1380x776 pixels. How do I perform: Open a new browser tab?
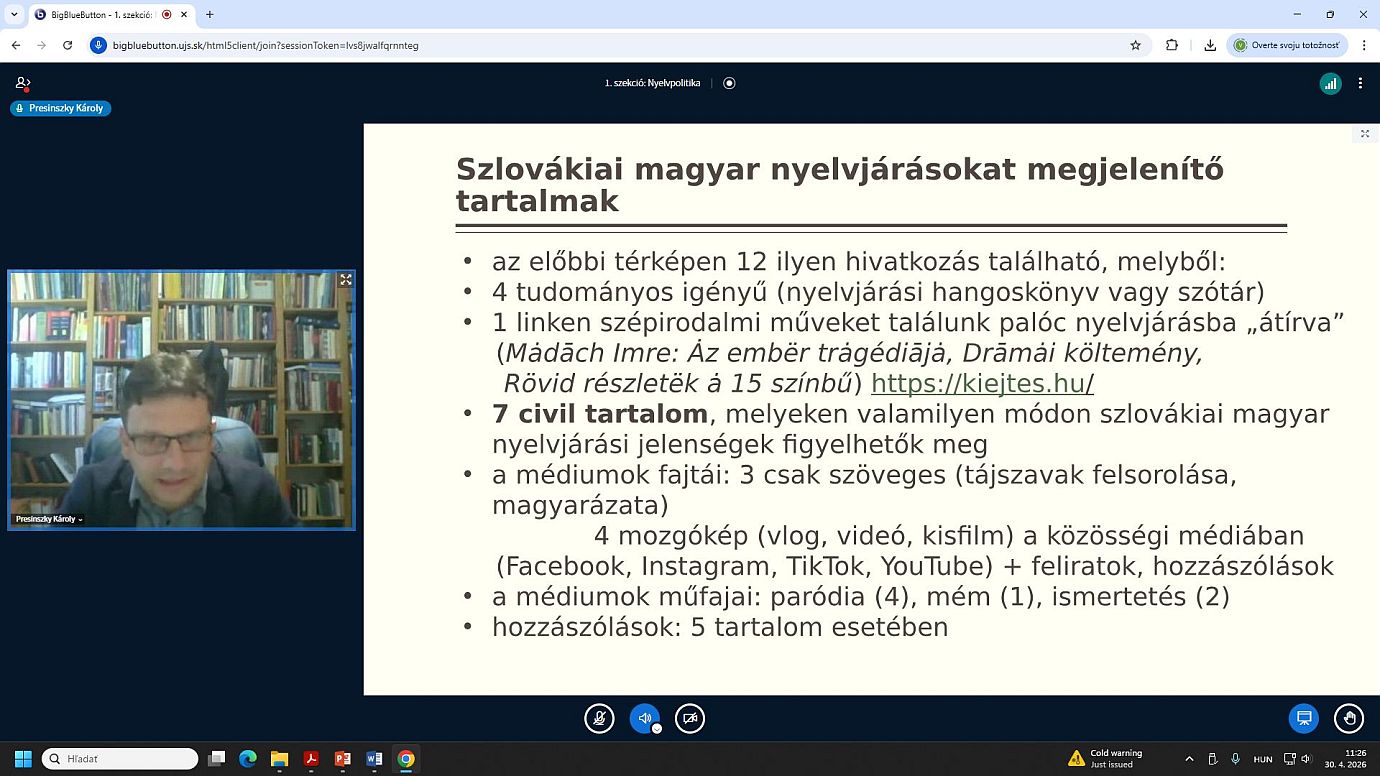[x=210, y=15]
